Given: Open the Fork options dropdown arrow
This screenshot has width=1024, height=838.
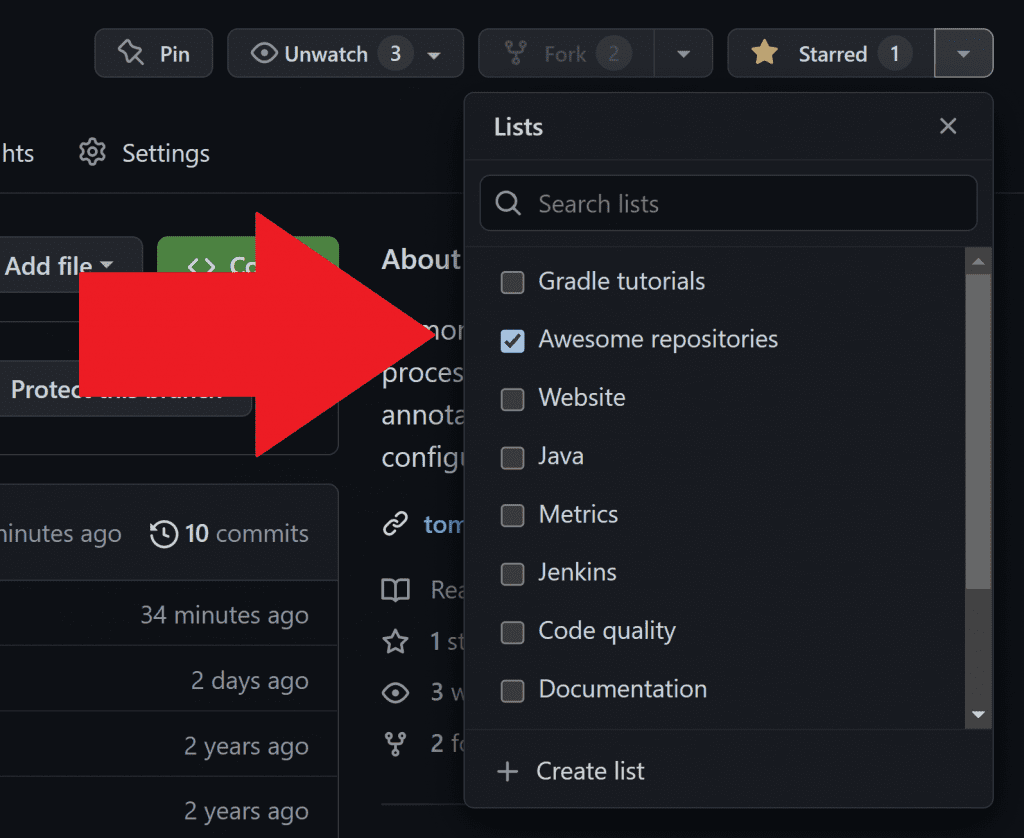Looking at the screenshot, I should [683, 54].
